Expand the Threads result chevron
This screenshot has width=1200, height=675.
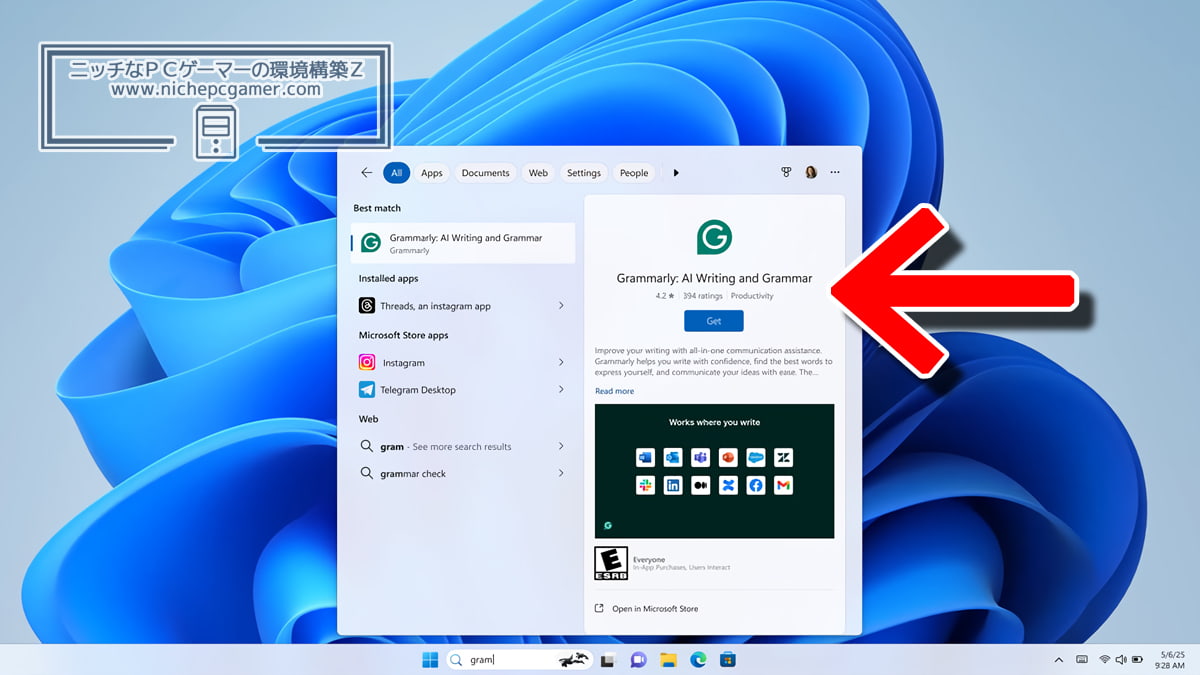coord(561,306)
